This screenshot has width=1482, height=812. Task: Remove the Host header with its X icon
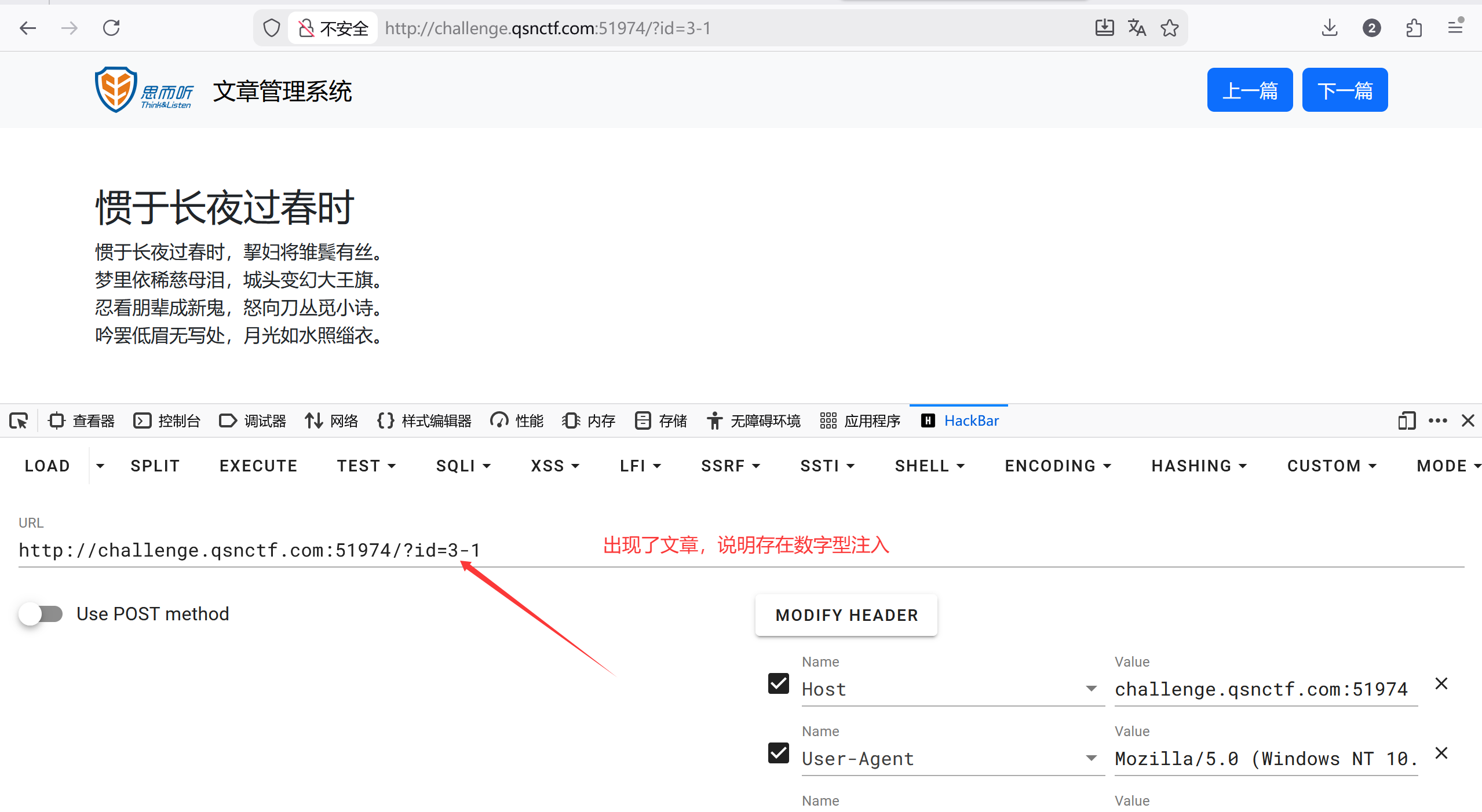pos(1441,683)
